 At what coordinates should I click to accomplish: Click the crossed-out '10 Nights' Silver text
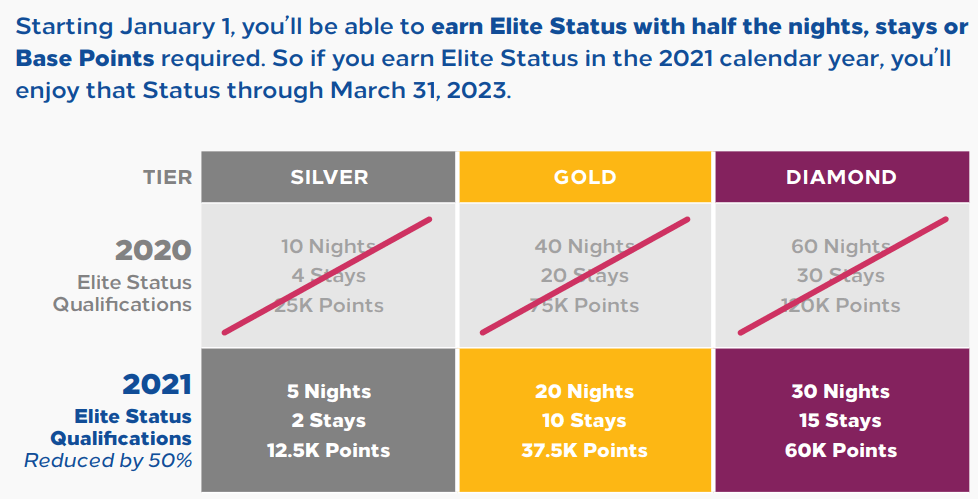tap(328, 246)
